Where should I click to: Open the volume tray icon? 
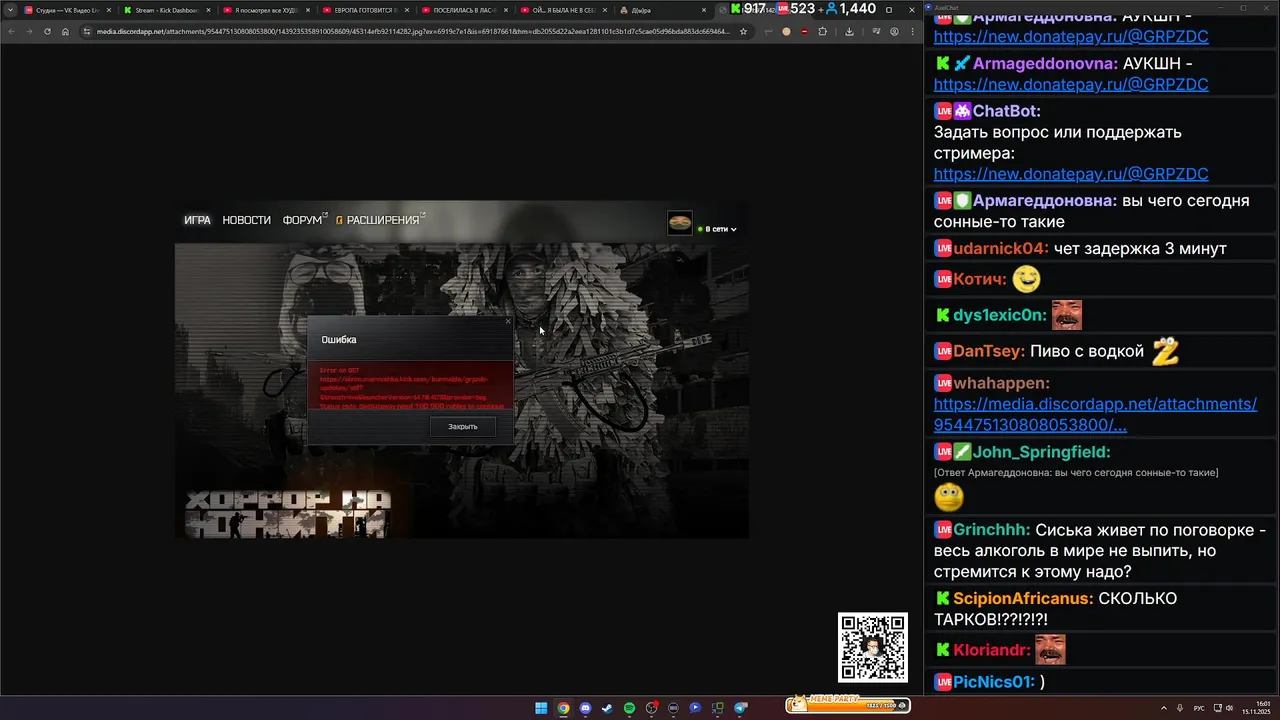click(1229, 708)
